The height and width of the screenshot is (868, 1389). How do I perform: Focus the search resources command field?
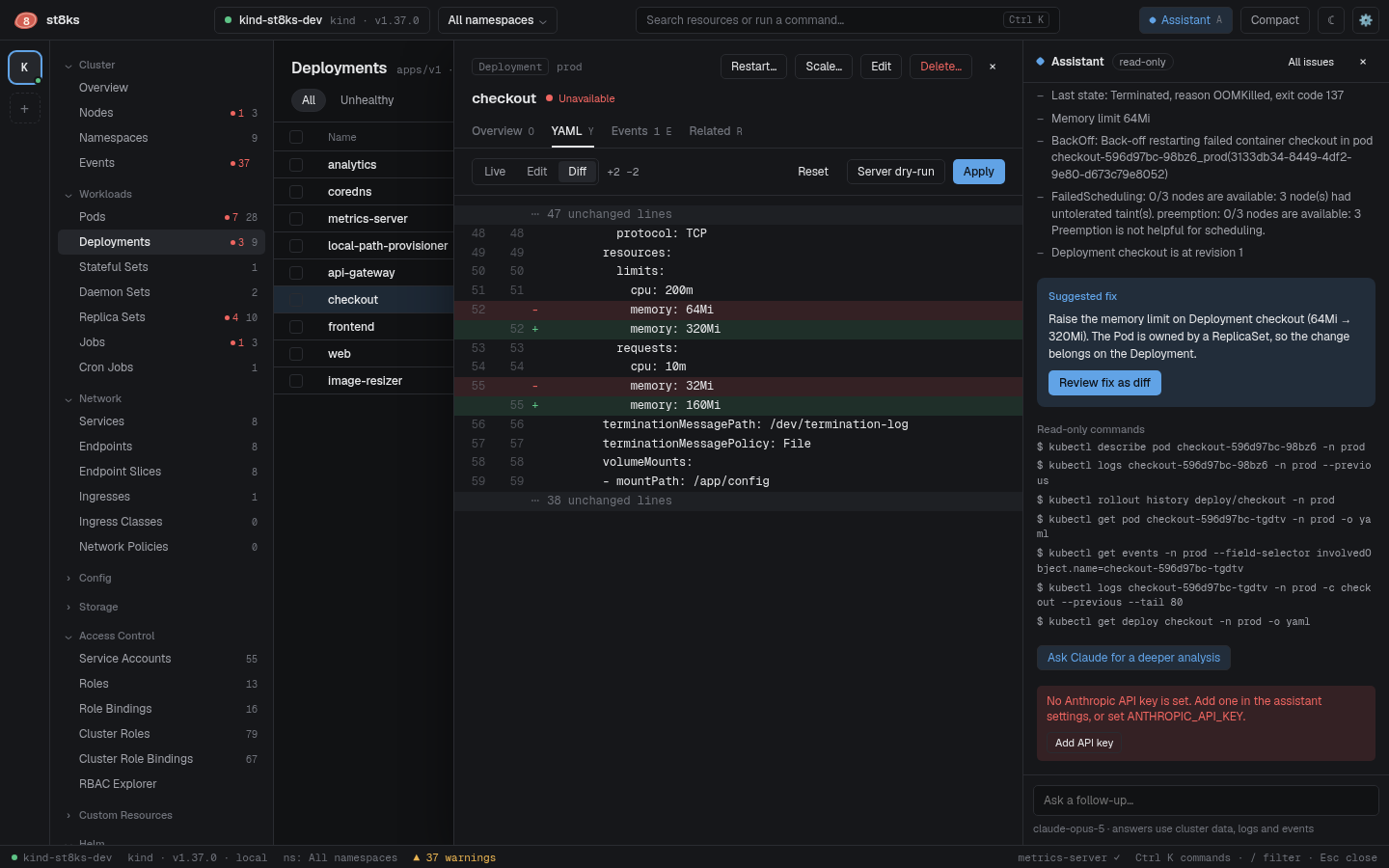point(848,20)
